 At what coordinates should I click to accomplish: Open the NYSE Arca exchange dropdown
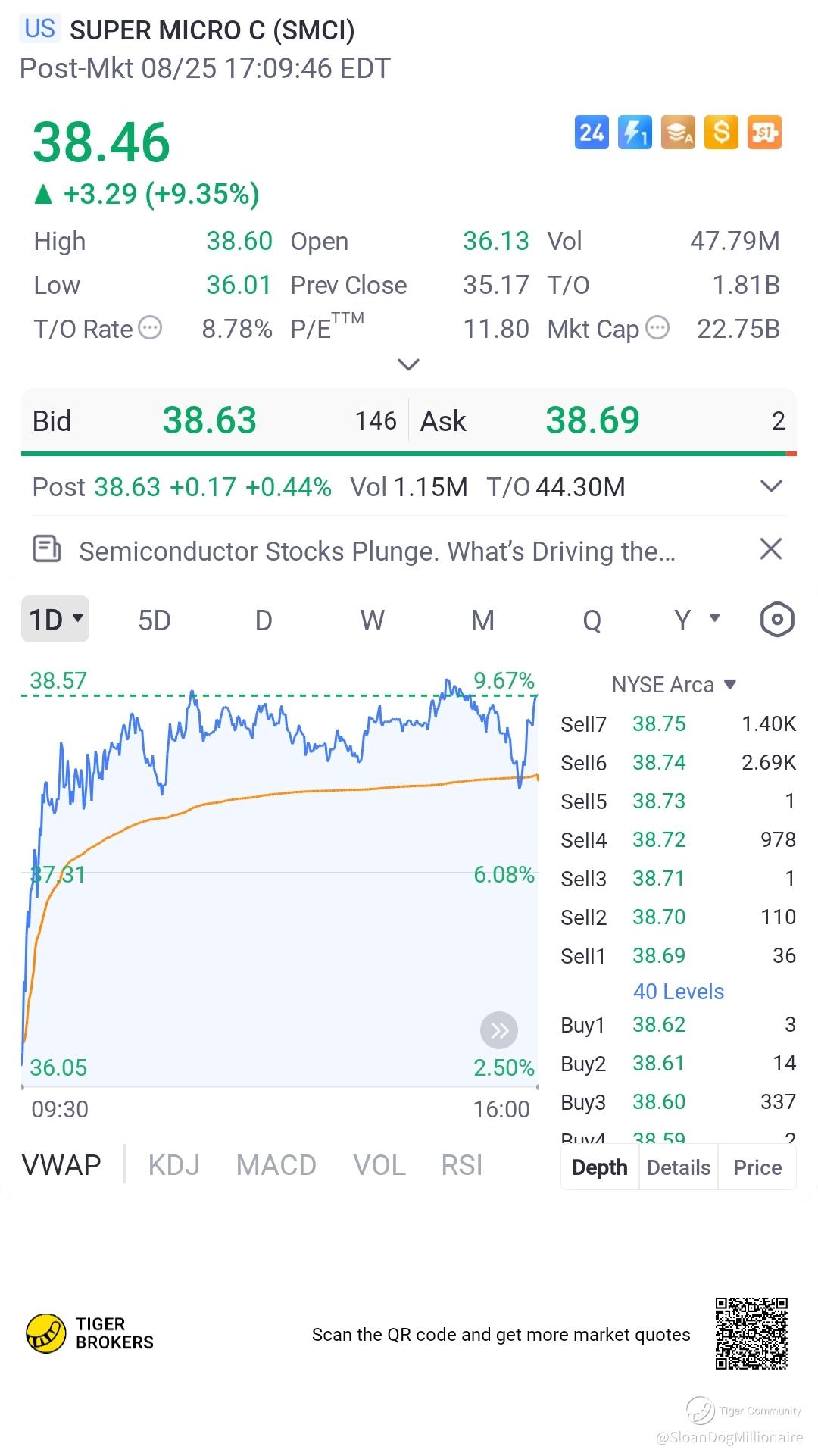point(674,685)
